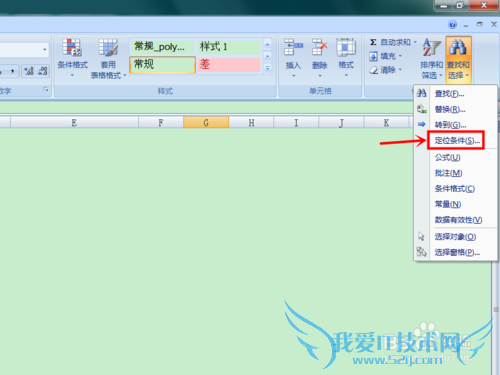Image resolution: width=500 pixels, height=375 pixels.
Task: Expand the AutoSum (自动求和) dropdown arrow
Action: click(x=415, y=42)
